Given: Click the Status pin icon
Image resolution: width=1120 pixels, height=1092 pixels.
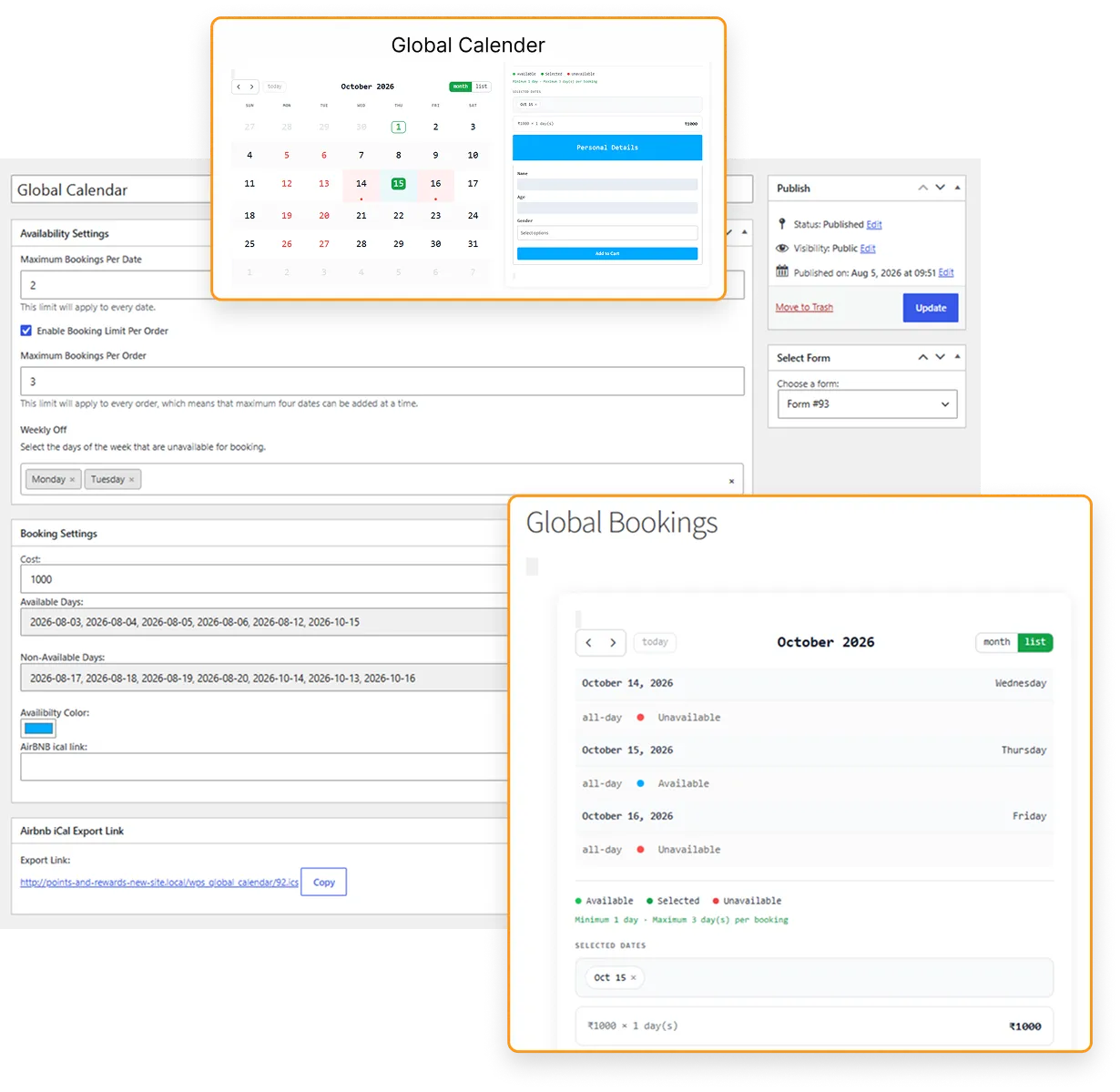Looking at the screenshot, I should point(782,223).
